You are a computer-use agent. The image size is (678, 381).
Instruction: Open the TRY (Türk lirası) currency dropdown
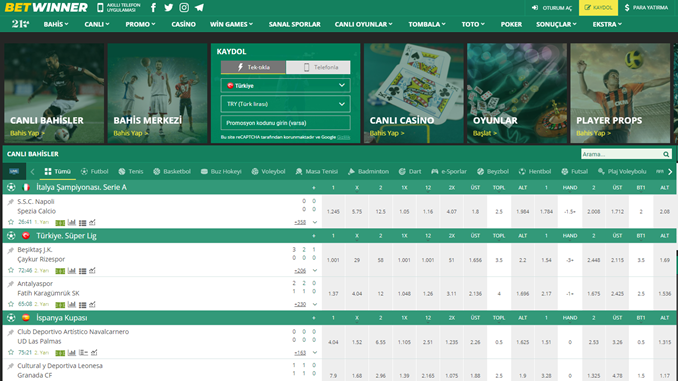[x=285, y=104]
